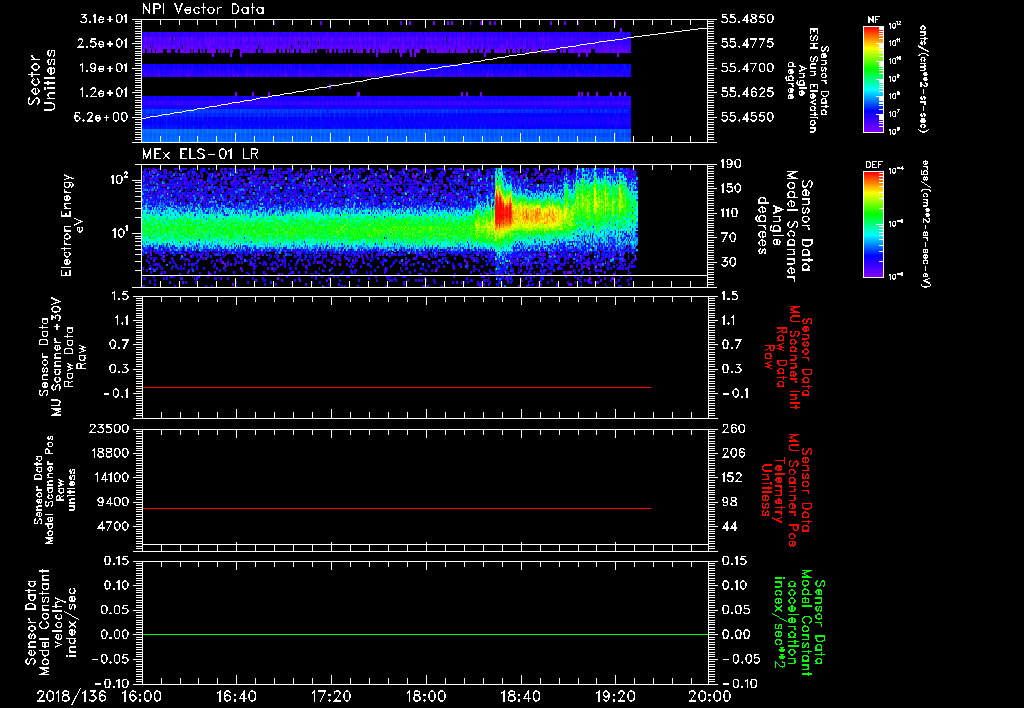Click the 55.4625 elevation tick label
Image resolution: width=1024 pixels, height=708 pixels.
tap(748, 93)
